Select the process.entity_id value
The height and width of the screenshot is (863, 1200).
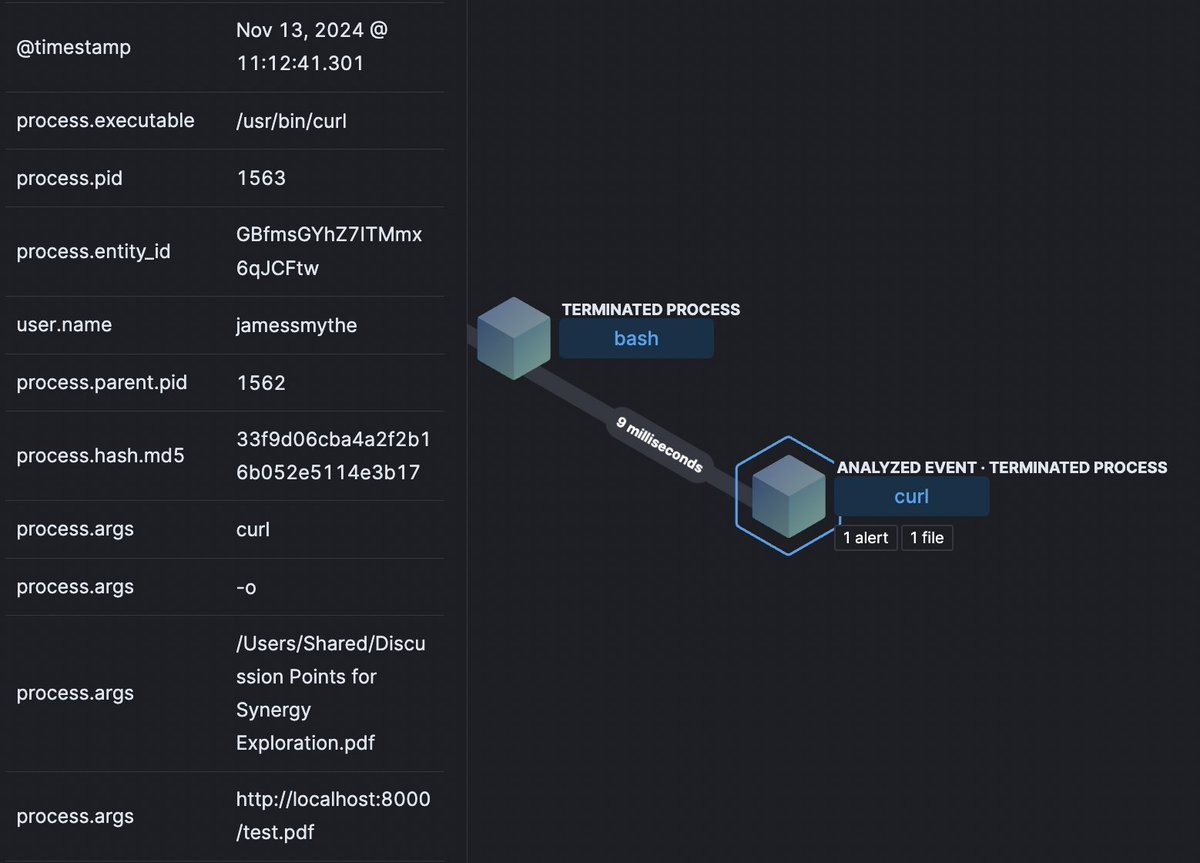pyautogui.click(x=329, y=251)
